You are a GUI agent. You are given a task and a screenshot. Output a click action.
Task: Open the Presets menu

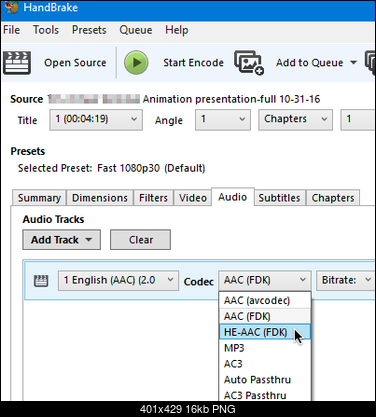coord(89,30)
